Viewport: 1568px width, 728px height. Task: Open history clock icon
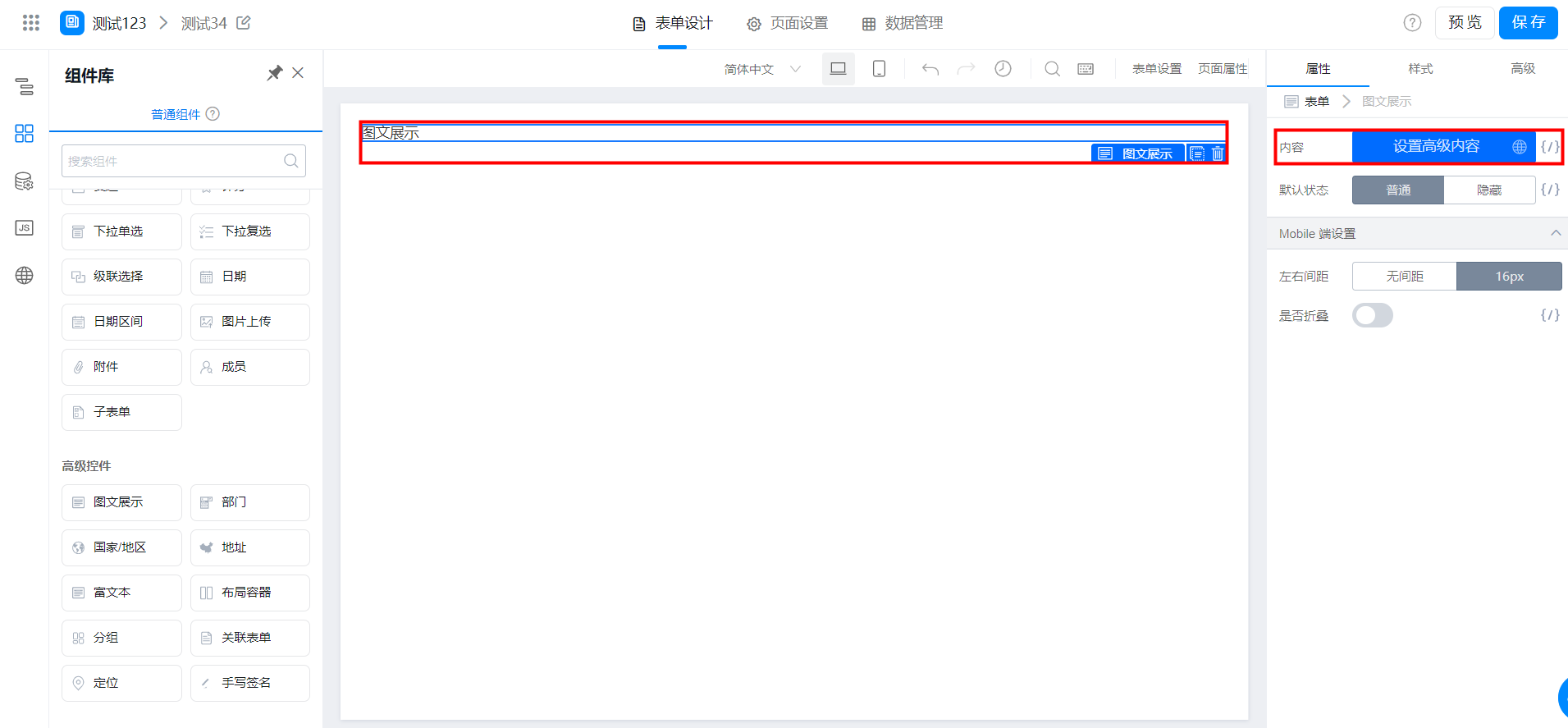pos(1003,69)
